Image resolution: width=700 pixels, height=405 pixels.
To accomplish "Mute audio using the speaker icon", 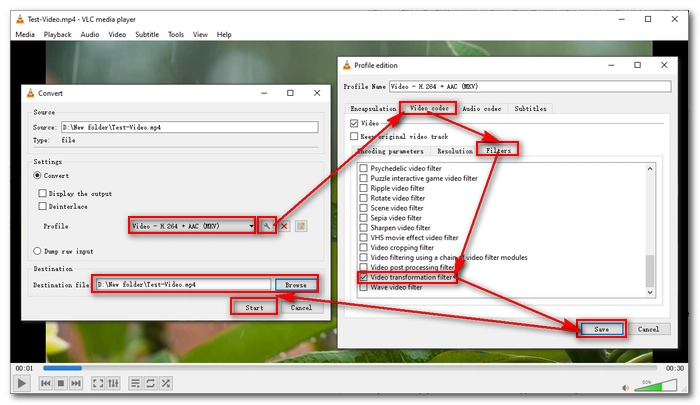I will [x=625, y=388].
